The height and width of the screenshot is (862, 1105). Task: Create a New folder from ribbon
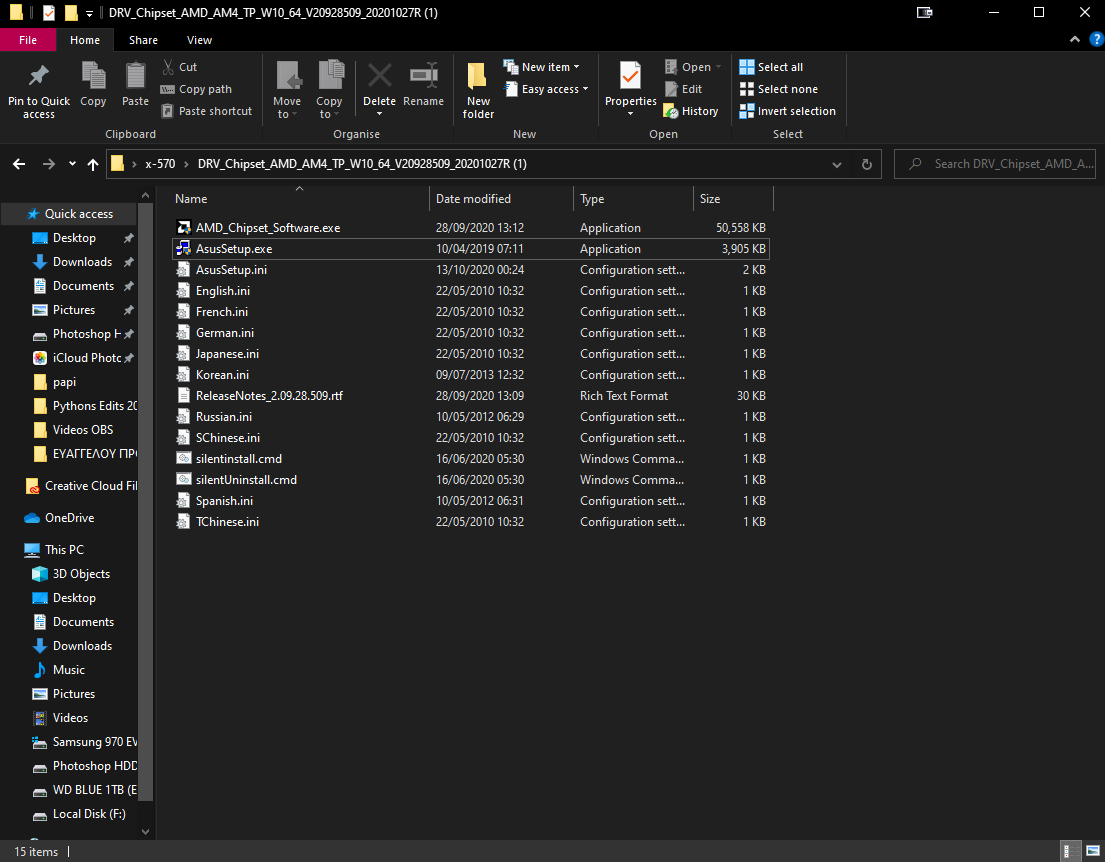click(478, 90)
